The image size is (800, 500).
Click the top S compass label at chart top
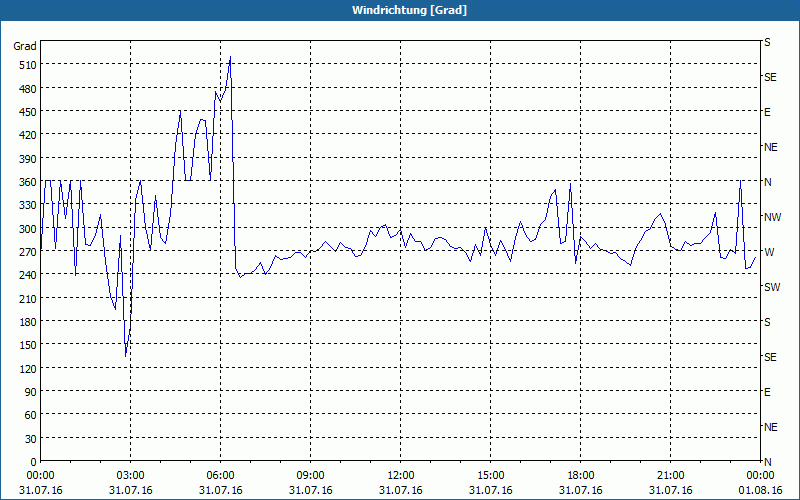[x=767, y=43]
